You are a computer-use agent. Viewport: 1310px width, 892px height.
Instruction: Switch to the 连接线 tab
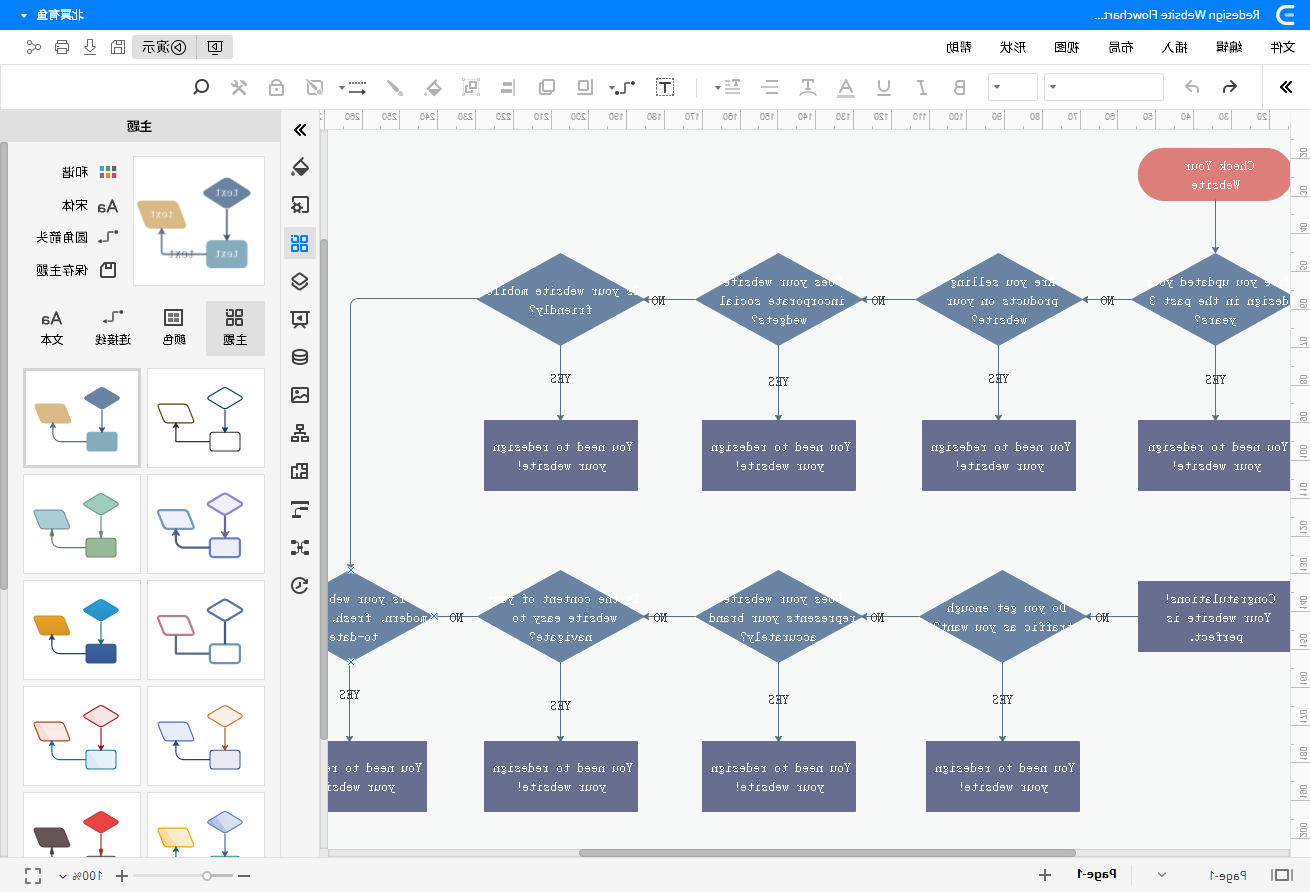click(112, 328)
